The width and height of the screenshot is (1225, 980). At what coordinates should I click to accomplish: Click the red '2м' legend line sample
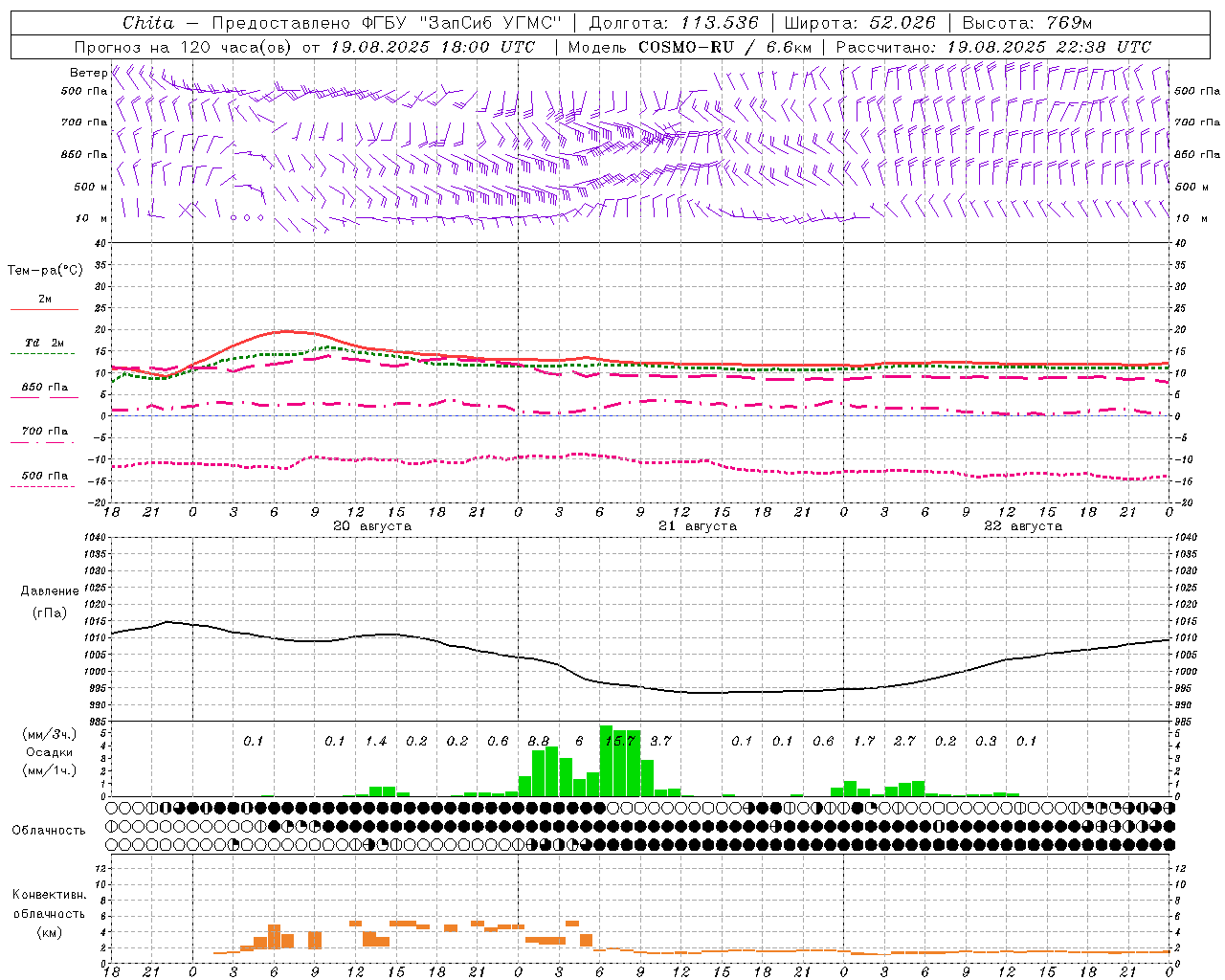(x=44, y=310)
